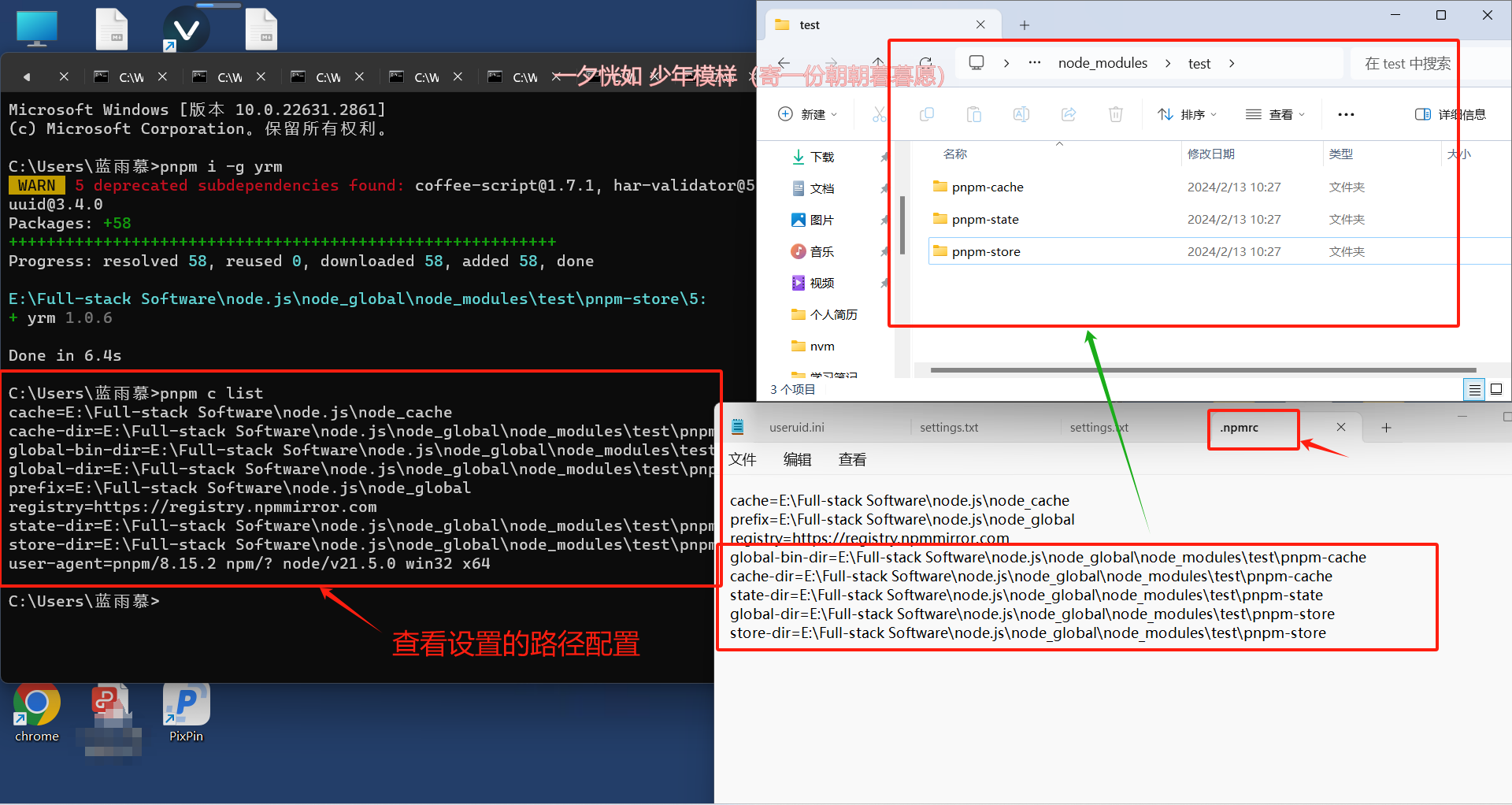
Task: Click the Paste icon in Explorer toolbar
Action: (x=974, y=114)
